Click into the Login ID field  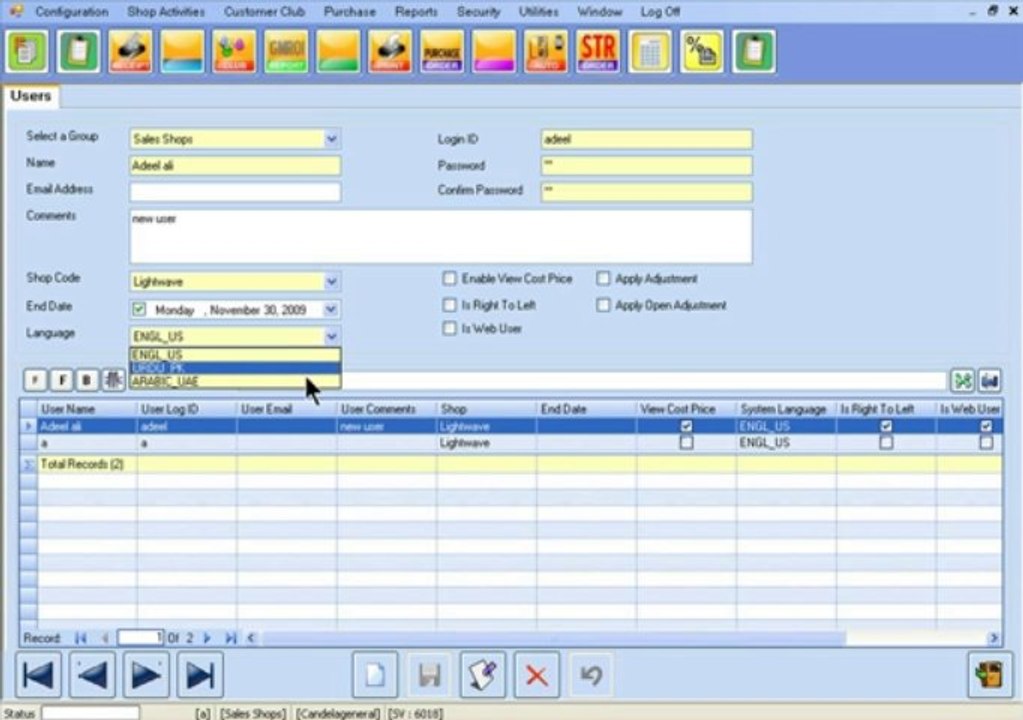[x=647, y=139]
